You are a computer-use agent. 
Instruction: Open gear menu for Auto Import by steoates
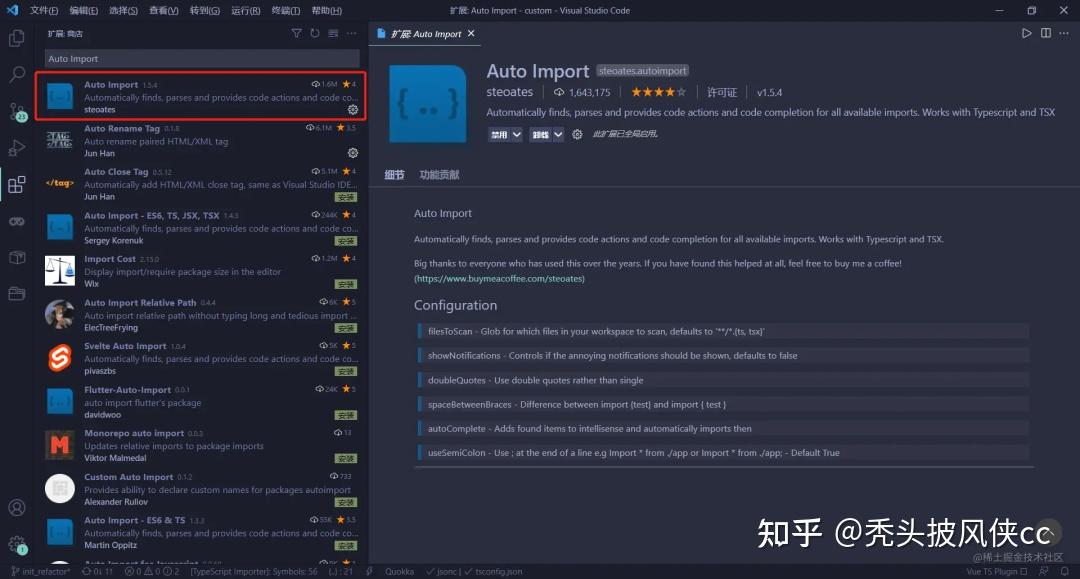pos(353,109)
